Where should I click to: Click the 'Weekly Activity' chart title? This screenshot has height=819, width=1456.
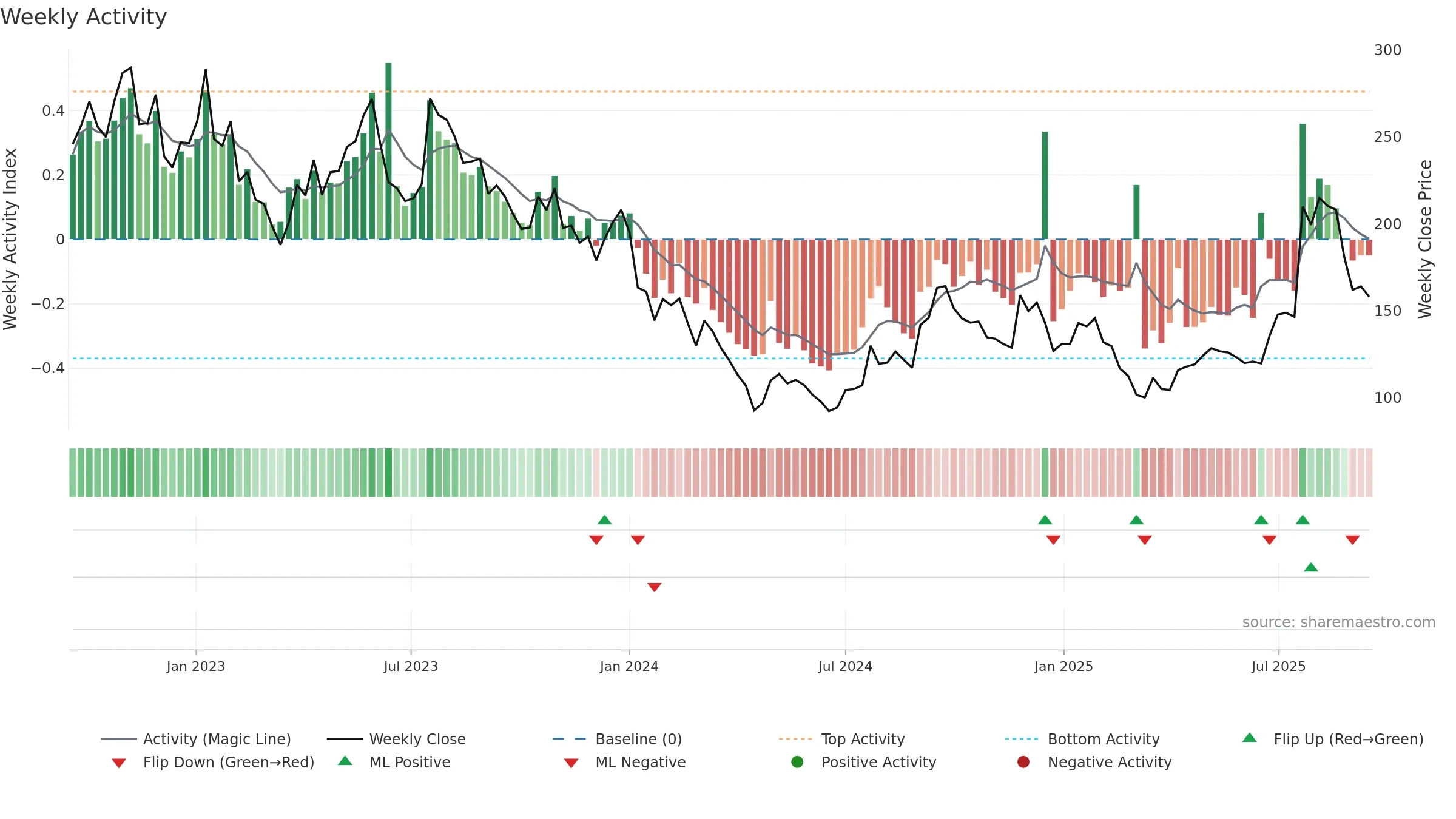coord(84,17)
